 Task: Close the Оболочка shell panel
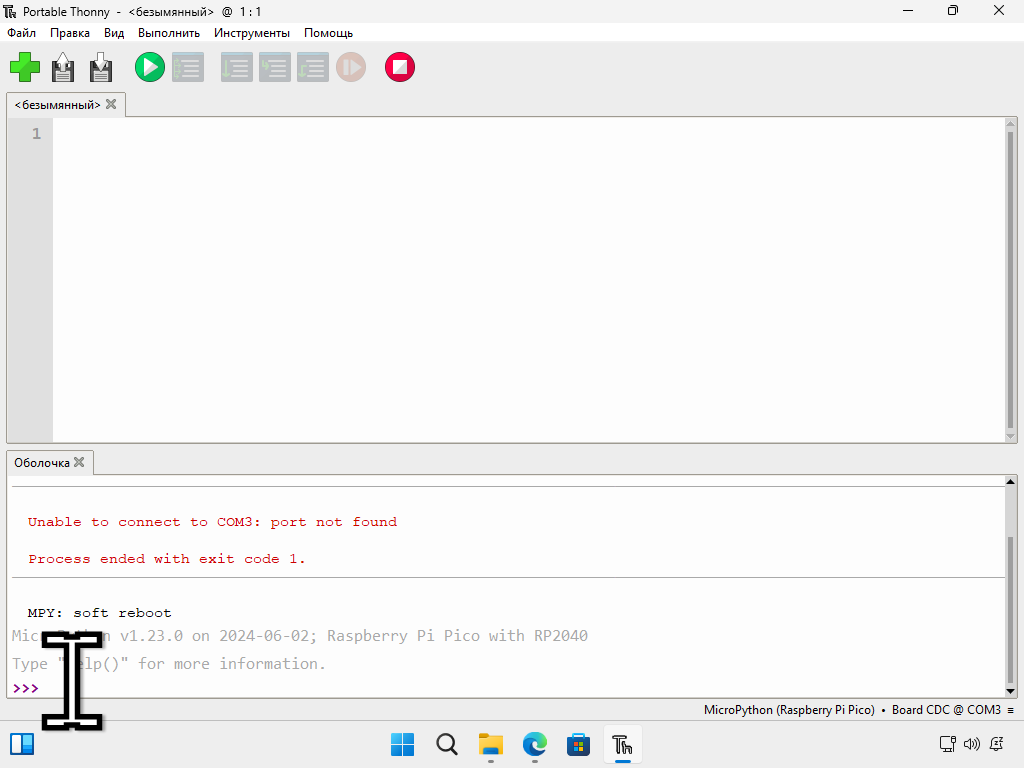(x=79, y=462)
